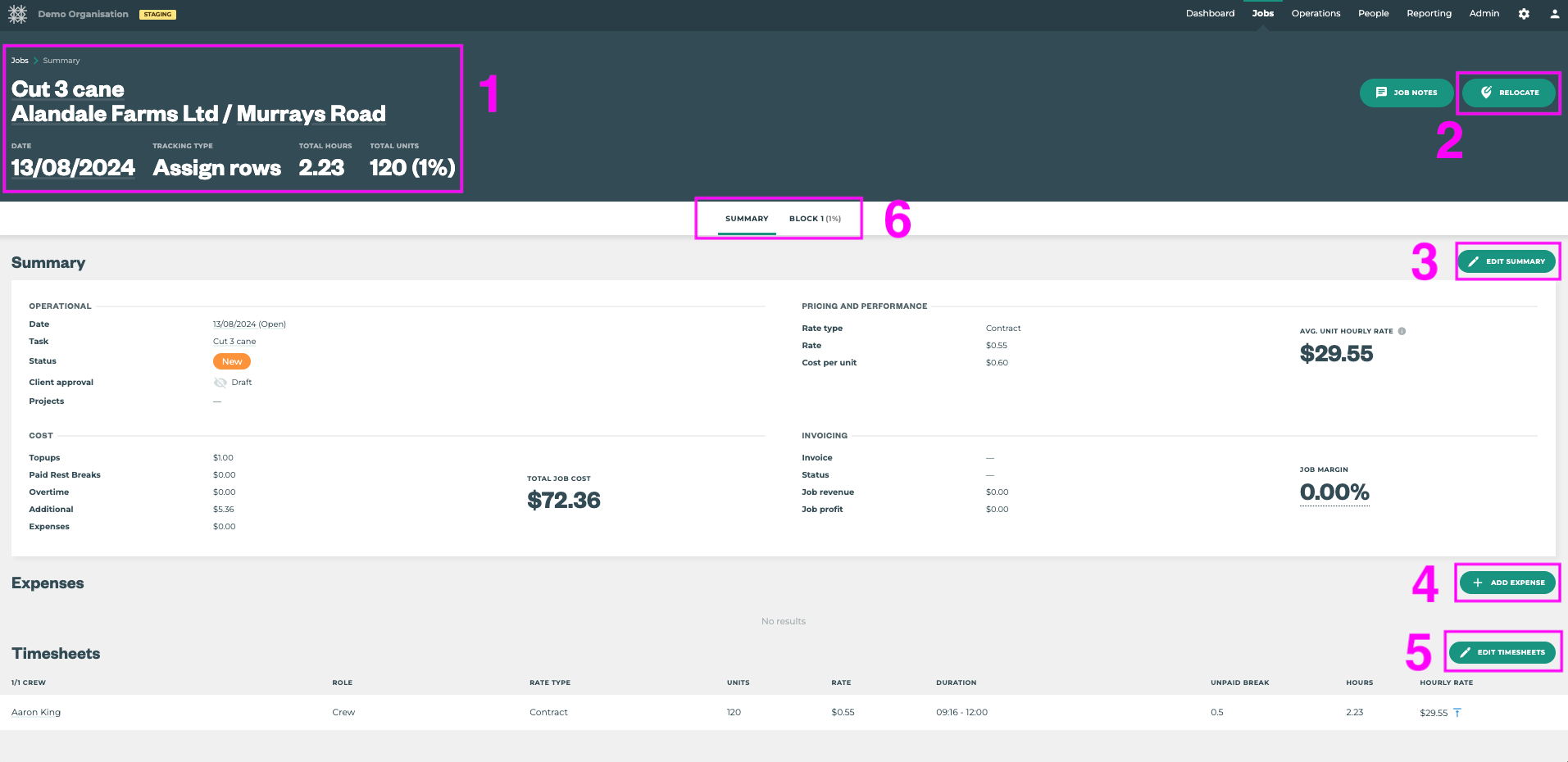Switch to the Block 1 tab

814,219
